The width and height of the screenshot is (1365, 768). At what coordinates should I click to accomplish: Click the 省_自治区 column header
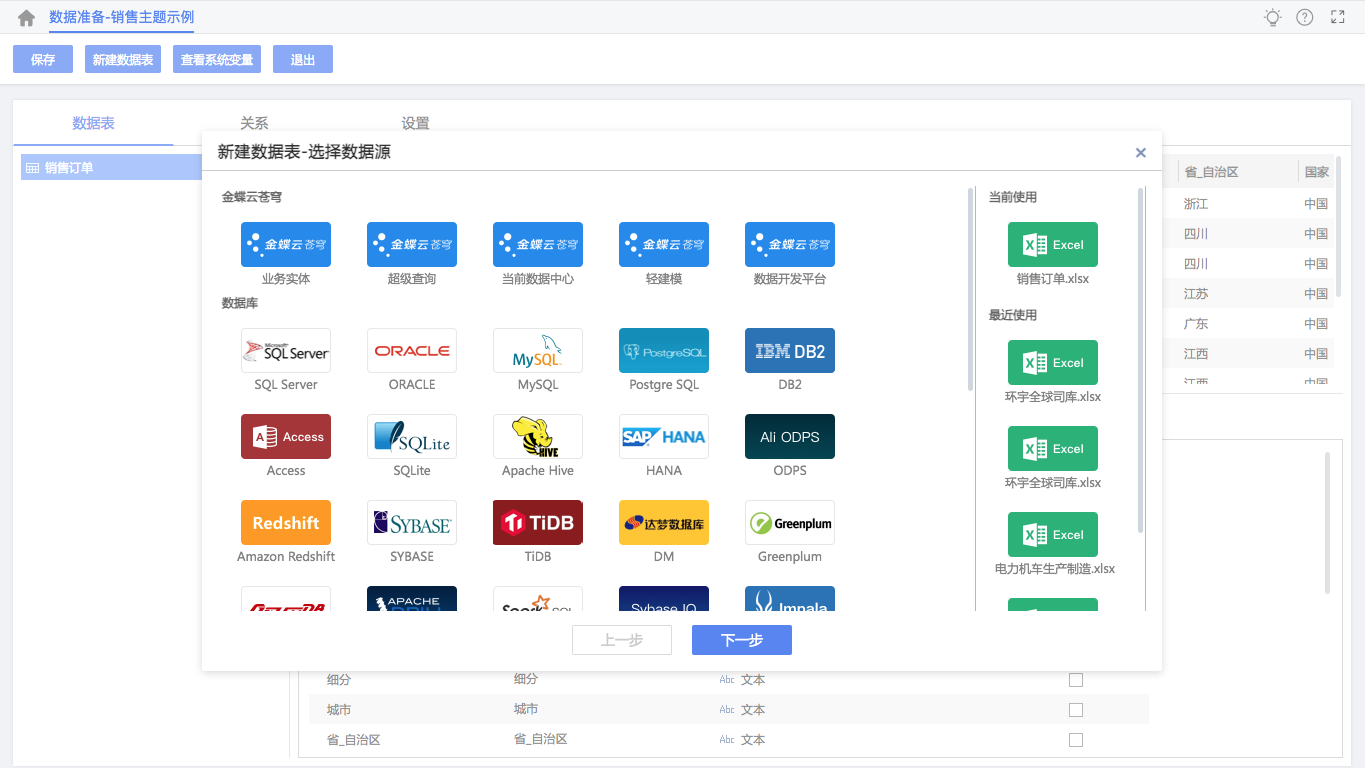1237,172
